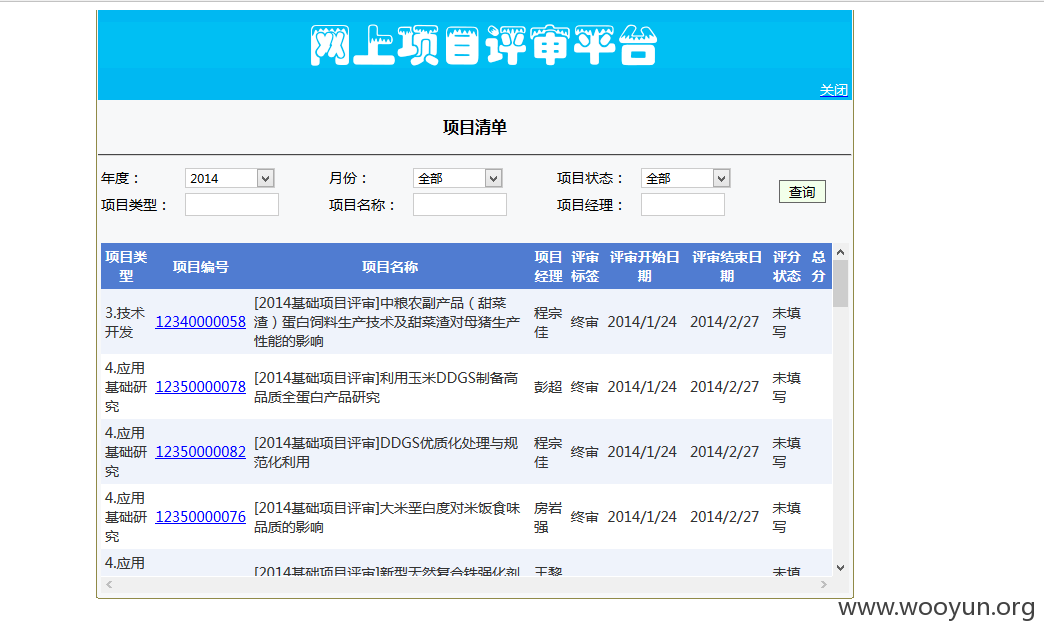Viewport: 1044px width, 636px height.
Task: Click the 评审标签 column header
Action: coord(585,266)
